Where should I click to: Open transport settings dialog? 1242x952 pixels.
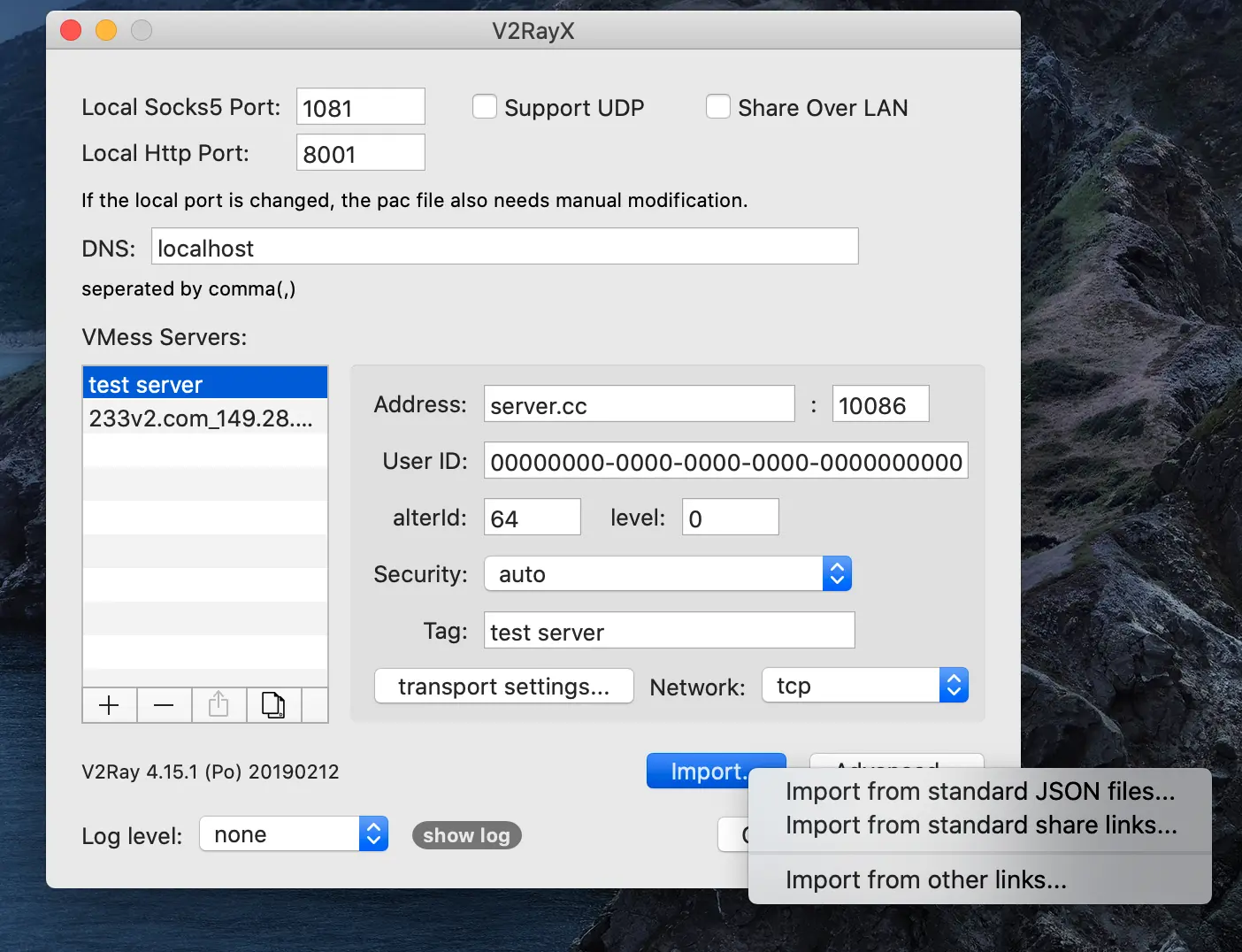pyautogui.click(x=504, y=687)
